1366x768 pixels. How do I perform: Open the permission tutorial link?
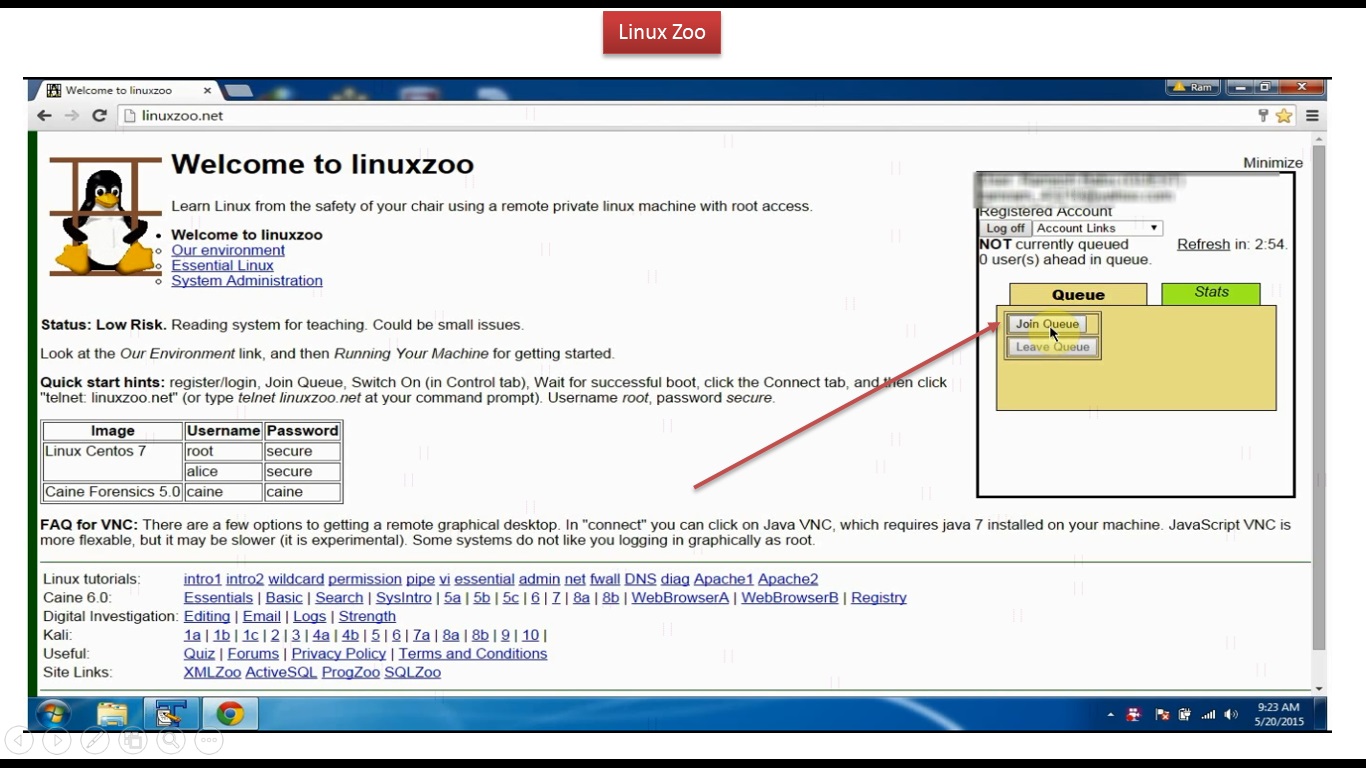[x=365, y=579]
